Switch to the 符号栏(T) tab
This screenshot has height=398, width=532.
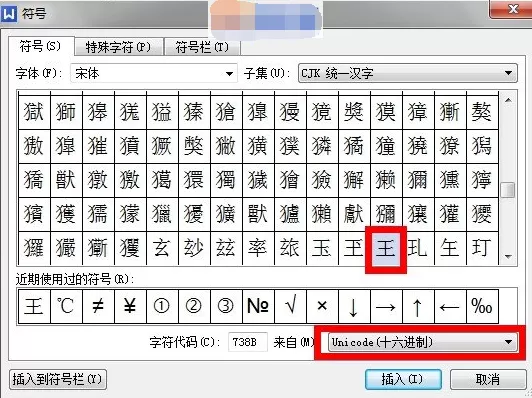[202, 47]
